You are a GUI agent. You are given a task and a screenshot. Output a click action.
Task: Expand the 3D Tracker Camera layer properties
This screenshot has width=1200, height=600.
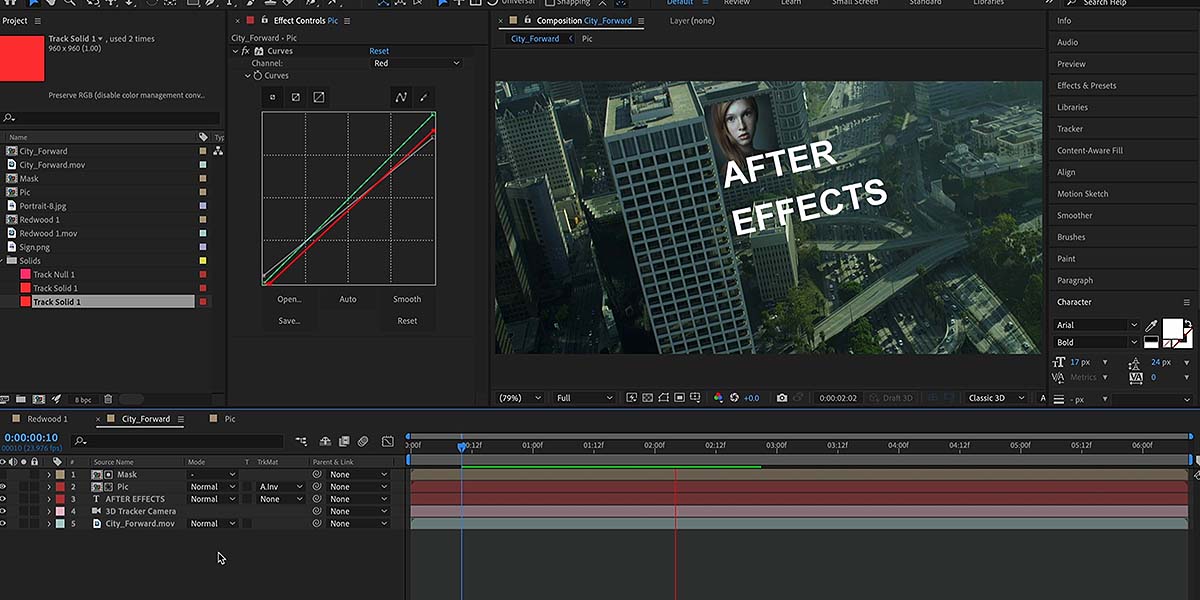pos(49,511)
